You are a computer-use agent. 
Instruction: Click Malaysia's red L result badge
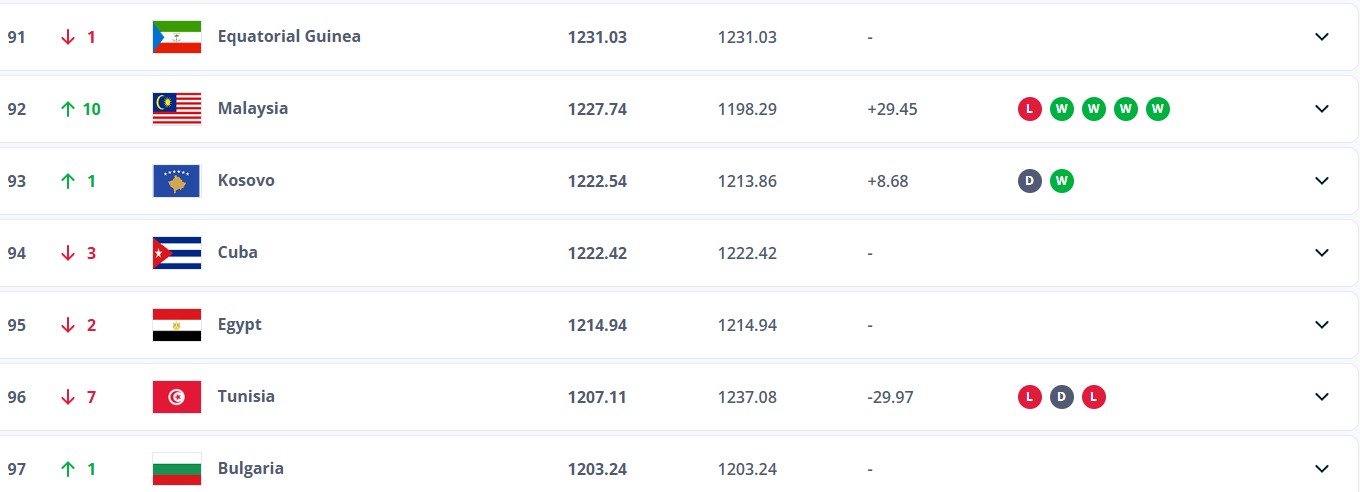[1030, 109]
